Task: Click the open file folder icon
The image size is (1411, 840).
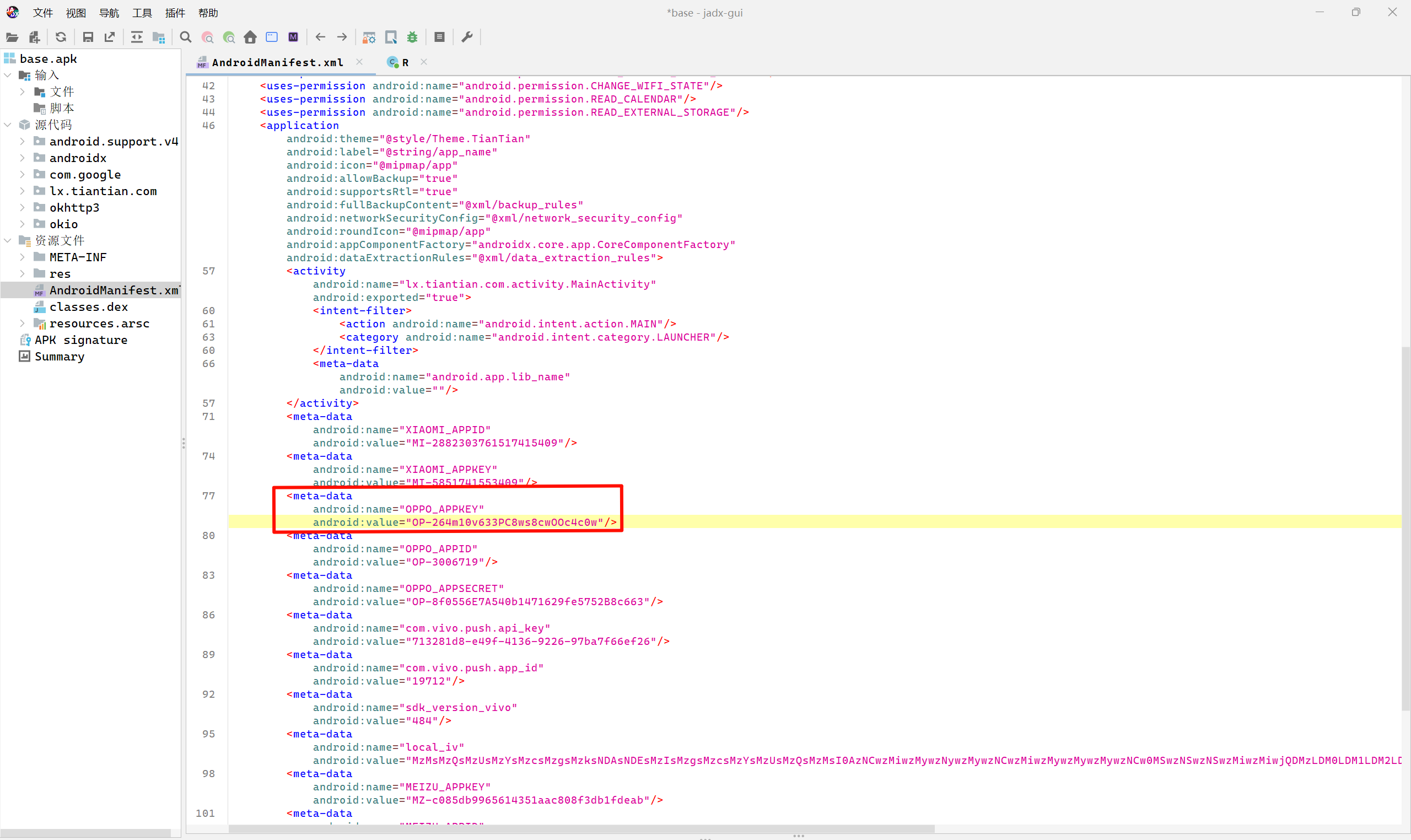Action: [12, 37]
